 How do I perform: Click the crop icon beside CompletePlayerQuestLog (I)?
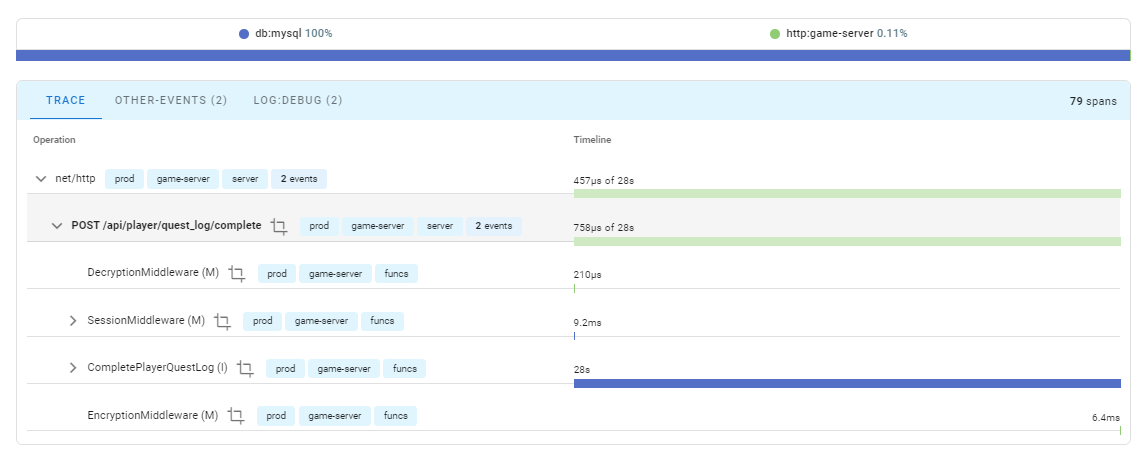pyautogui.click(x=246, y=369)
